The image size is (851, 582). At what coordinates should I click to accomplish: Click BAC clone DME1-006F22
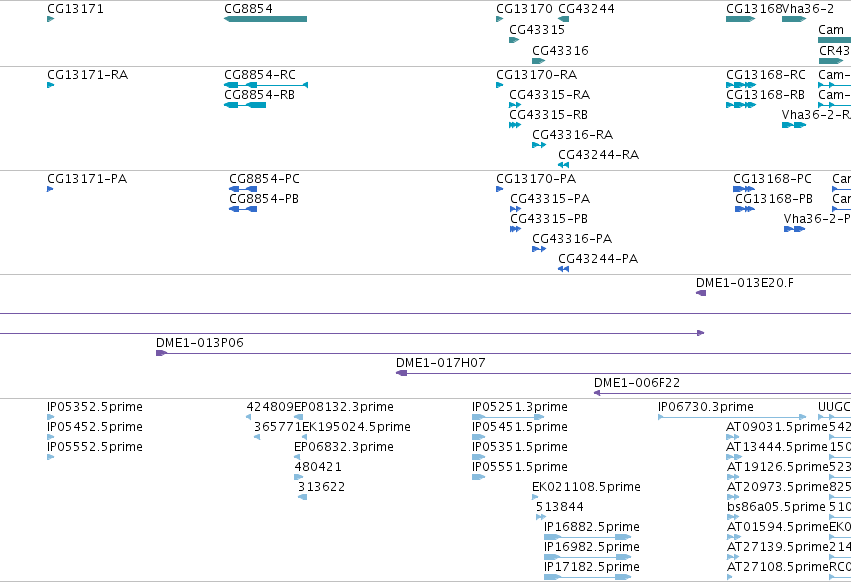637,383
